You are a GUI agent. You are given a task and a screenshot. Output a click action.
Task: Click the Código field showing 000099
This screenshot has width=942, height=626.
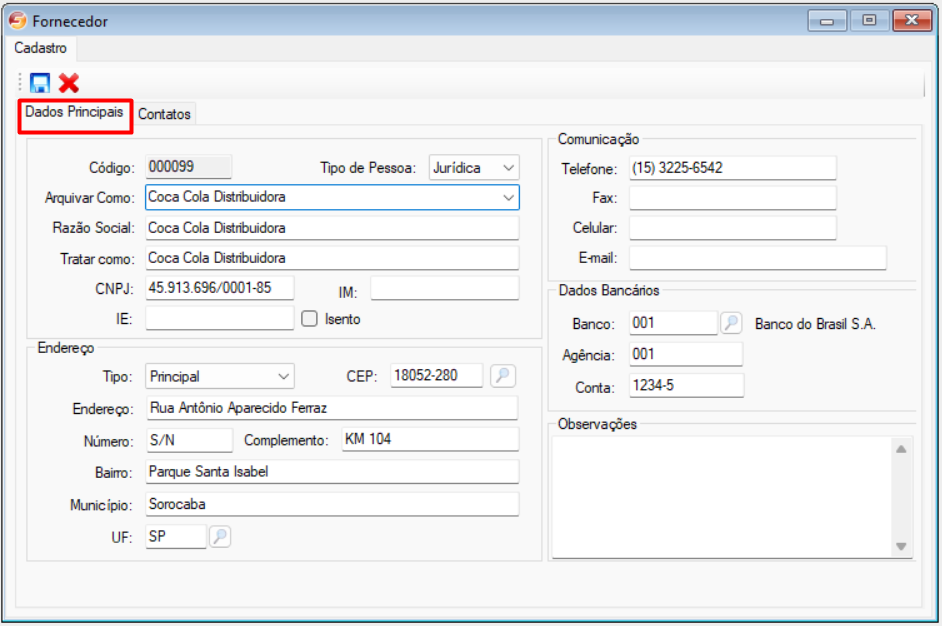189,167
